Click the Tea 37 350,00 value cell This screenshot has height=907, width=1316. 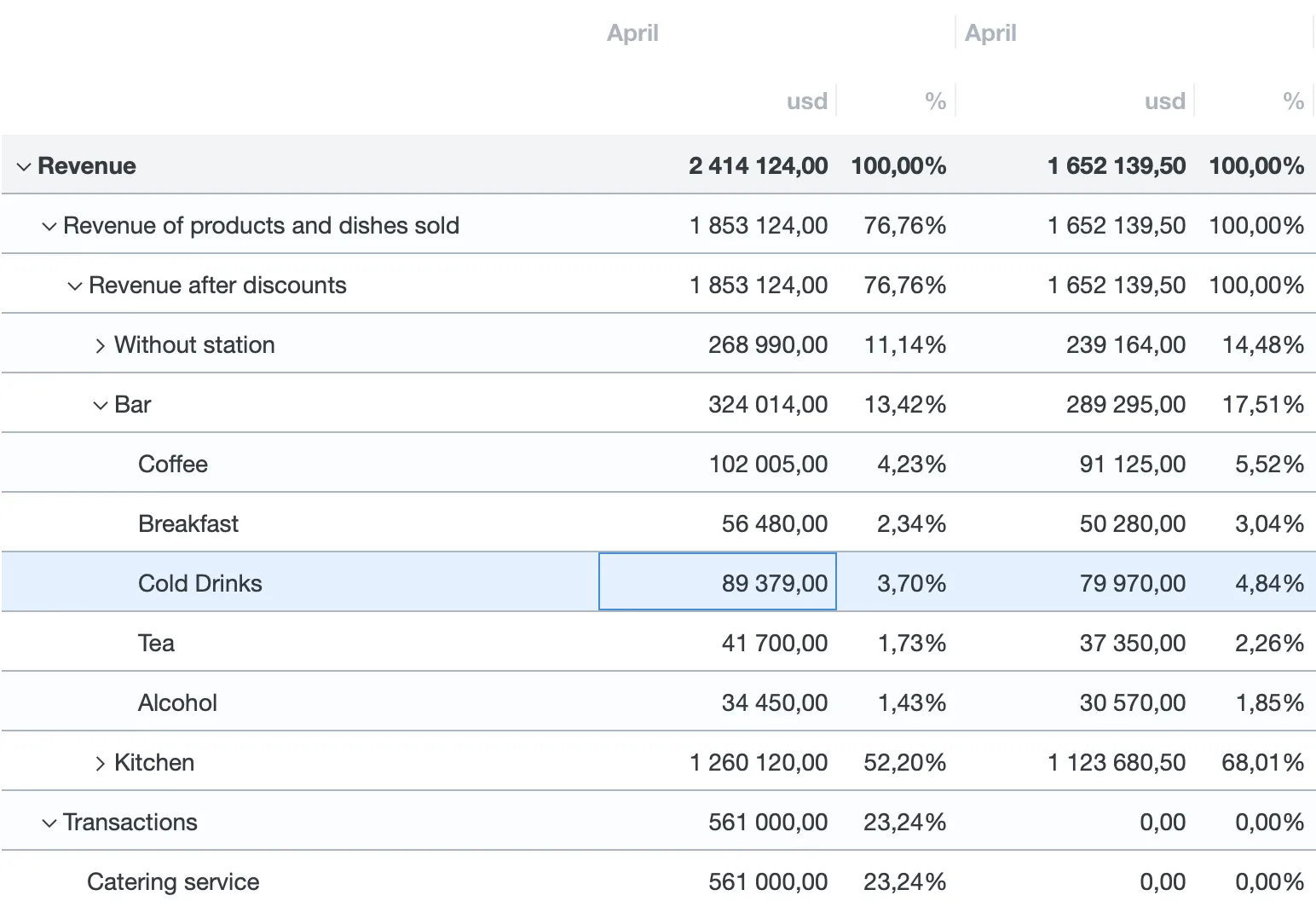[x=1132, y=644]
